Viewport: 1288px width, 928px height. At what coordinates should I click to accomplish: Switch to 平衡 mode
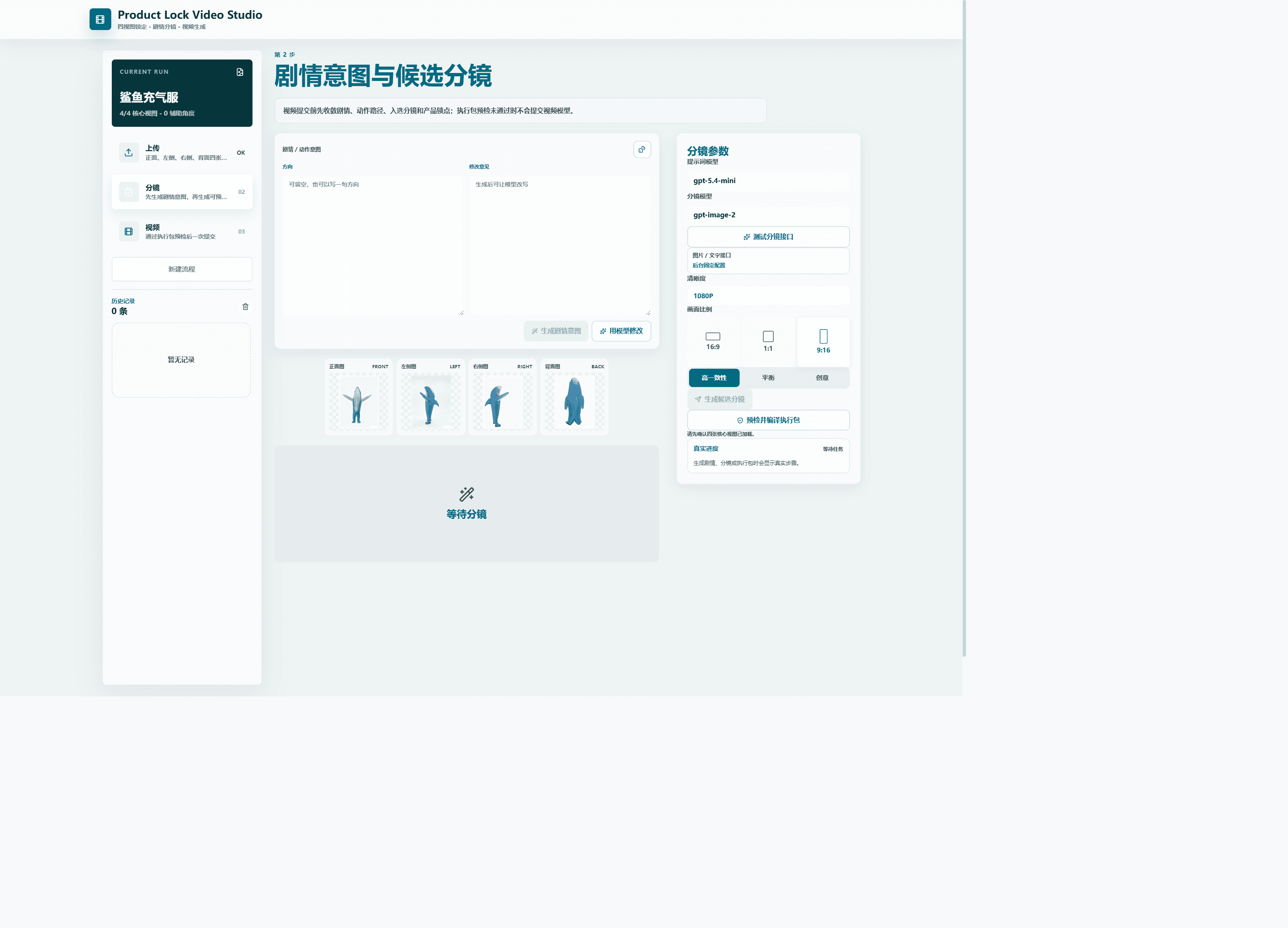click(768, 378)
